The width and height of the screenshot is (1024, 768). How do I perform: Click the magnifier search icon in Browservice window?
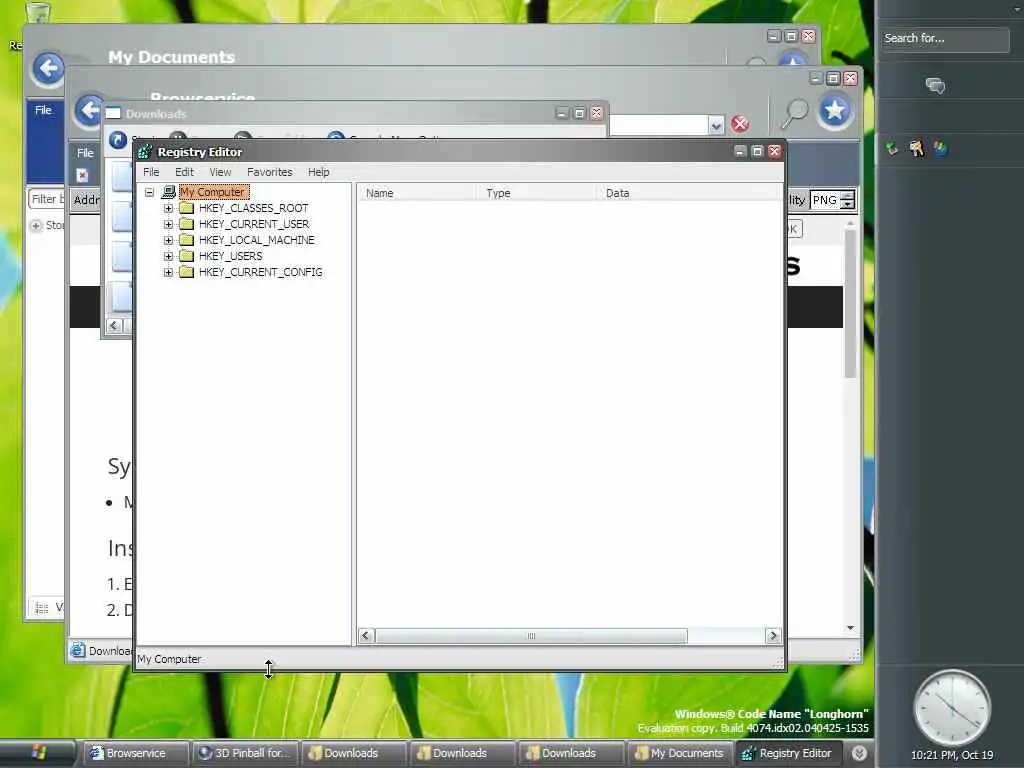click(795, 114)
